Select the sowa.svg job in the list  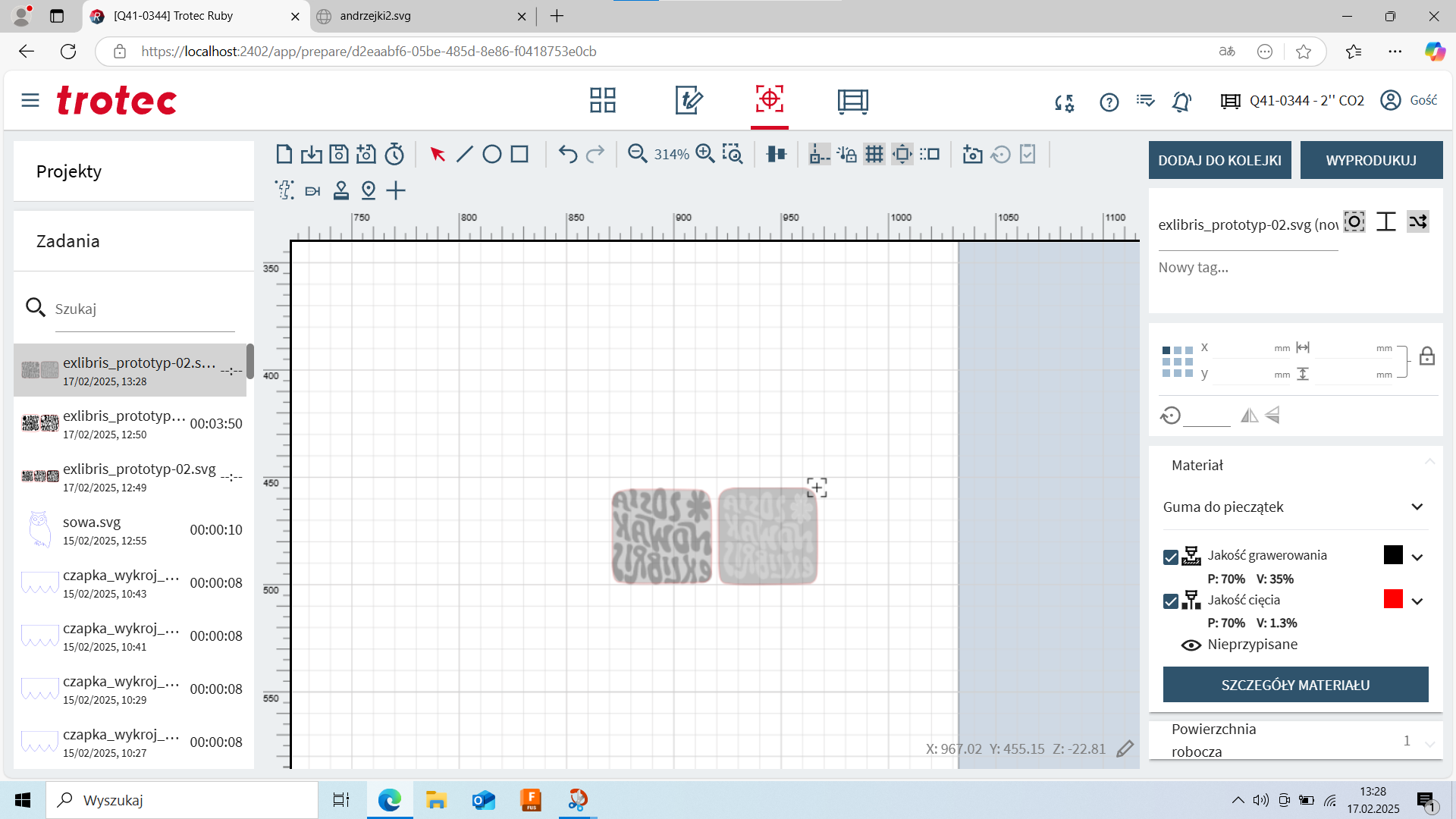130,530
